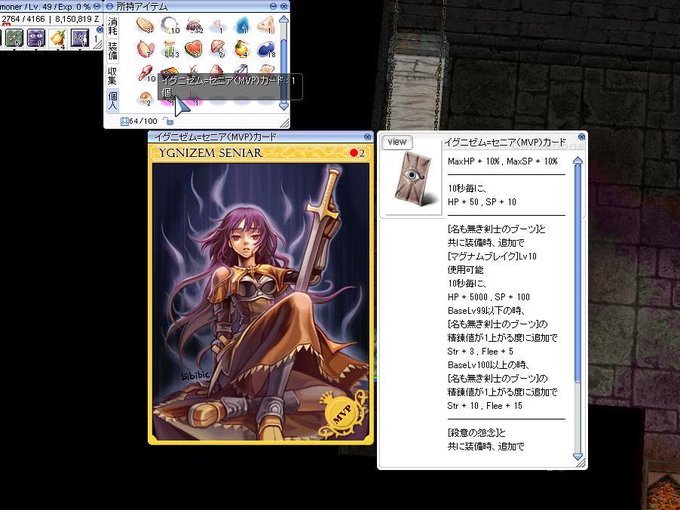
Task: Select the blue item with count 18
Action: (266, 49)
